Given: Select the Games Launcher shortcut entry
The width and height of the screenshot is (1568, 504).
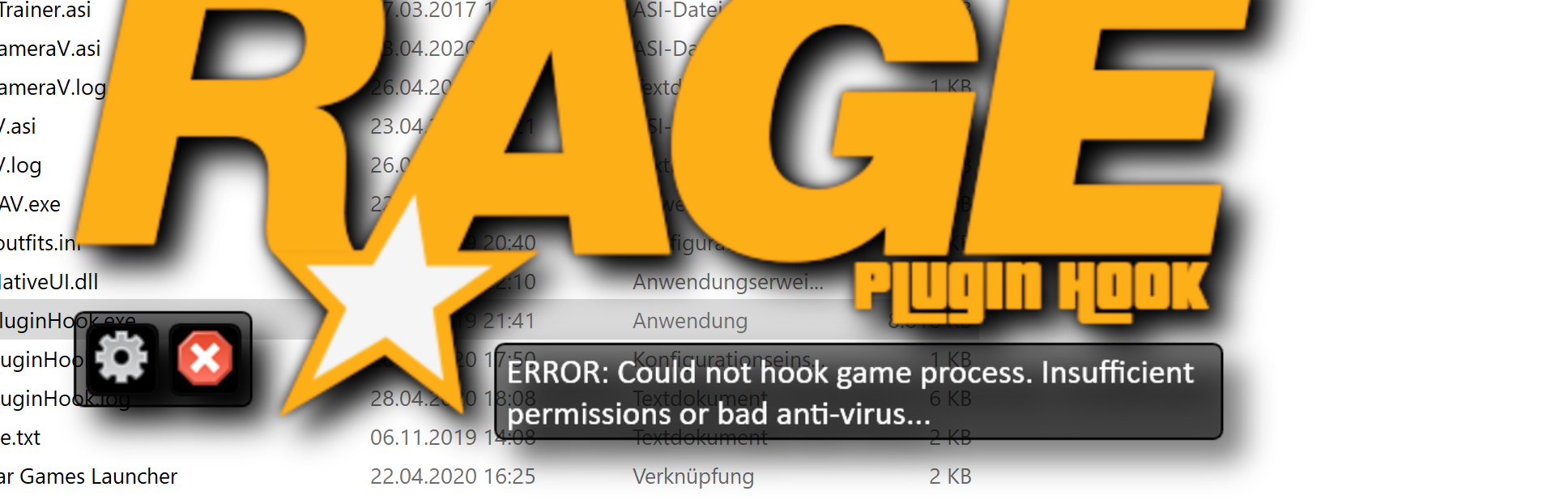Looking at the screenshot, I should click(88, 476).
